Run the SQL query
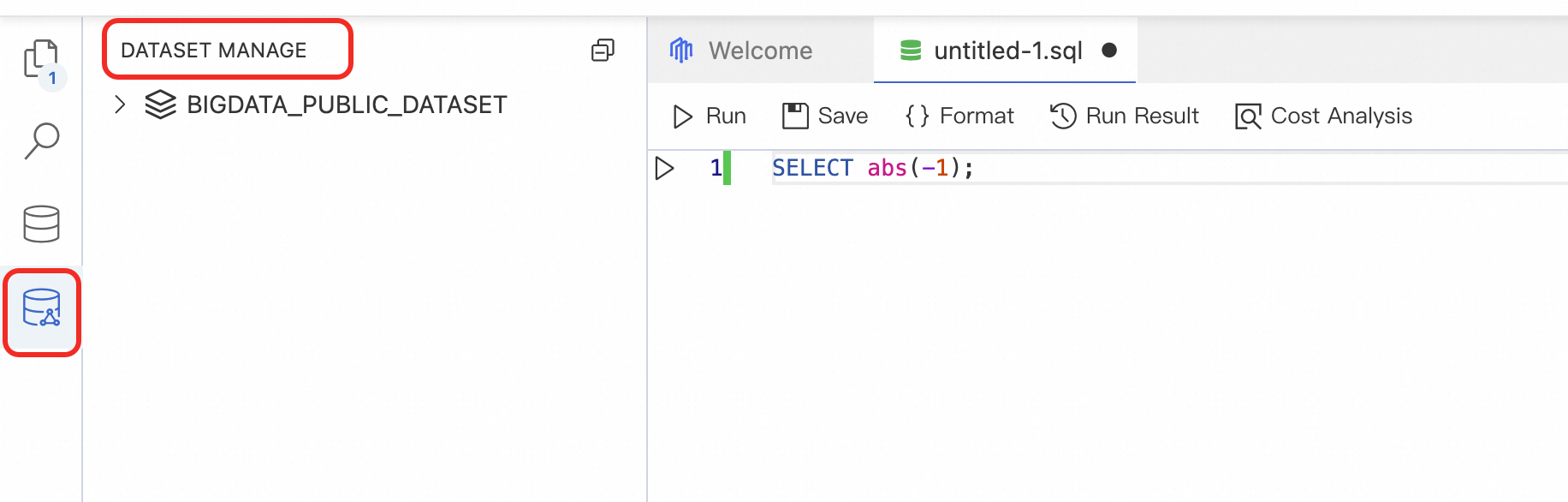 tap(710, 116)
